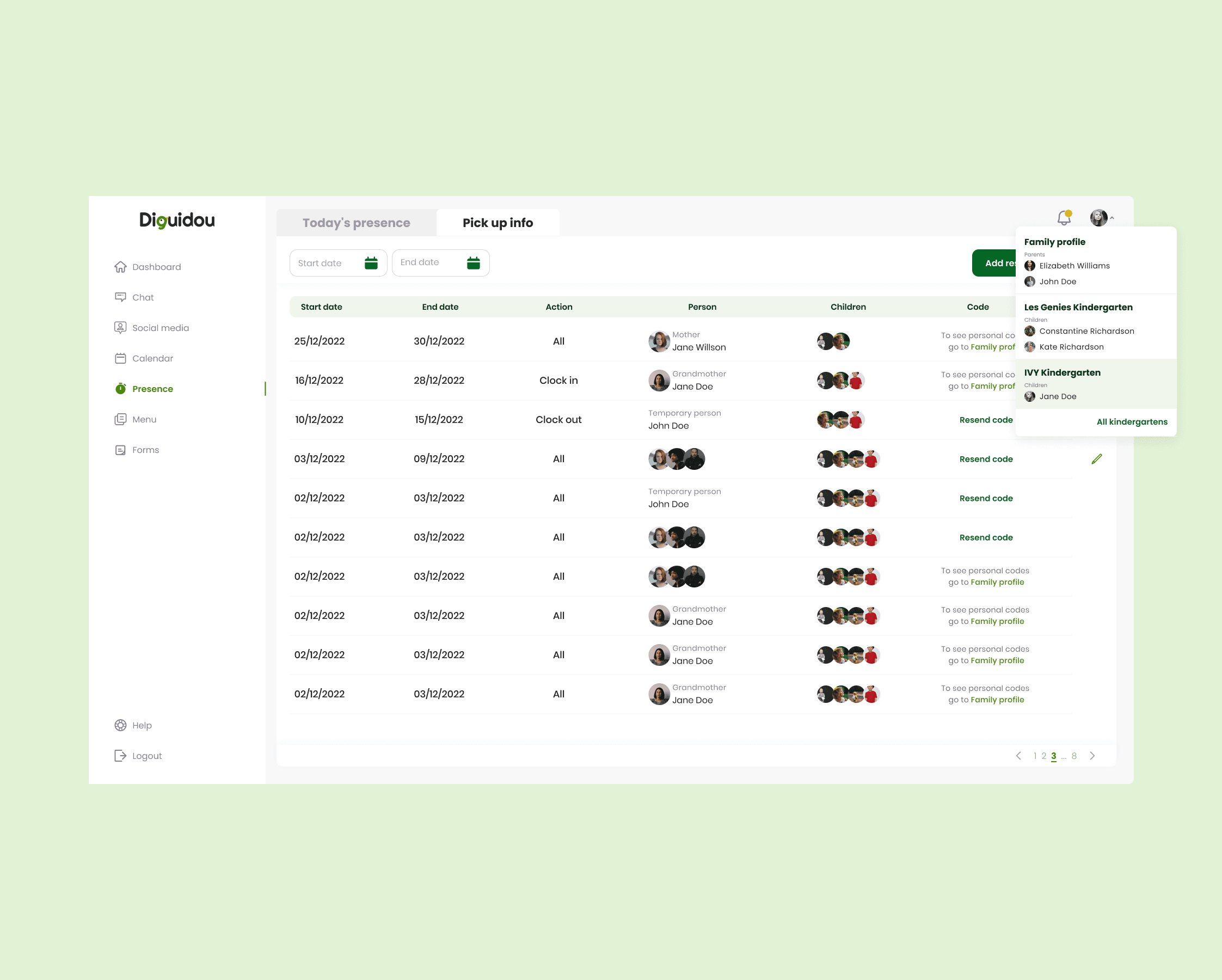The height and width of the screenshot is (980, 1222).
Task: Open the All kindergartens link
Action: pos(1132,422)
